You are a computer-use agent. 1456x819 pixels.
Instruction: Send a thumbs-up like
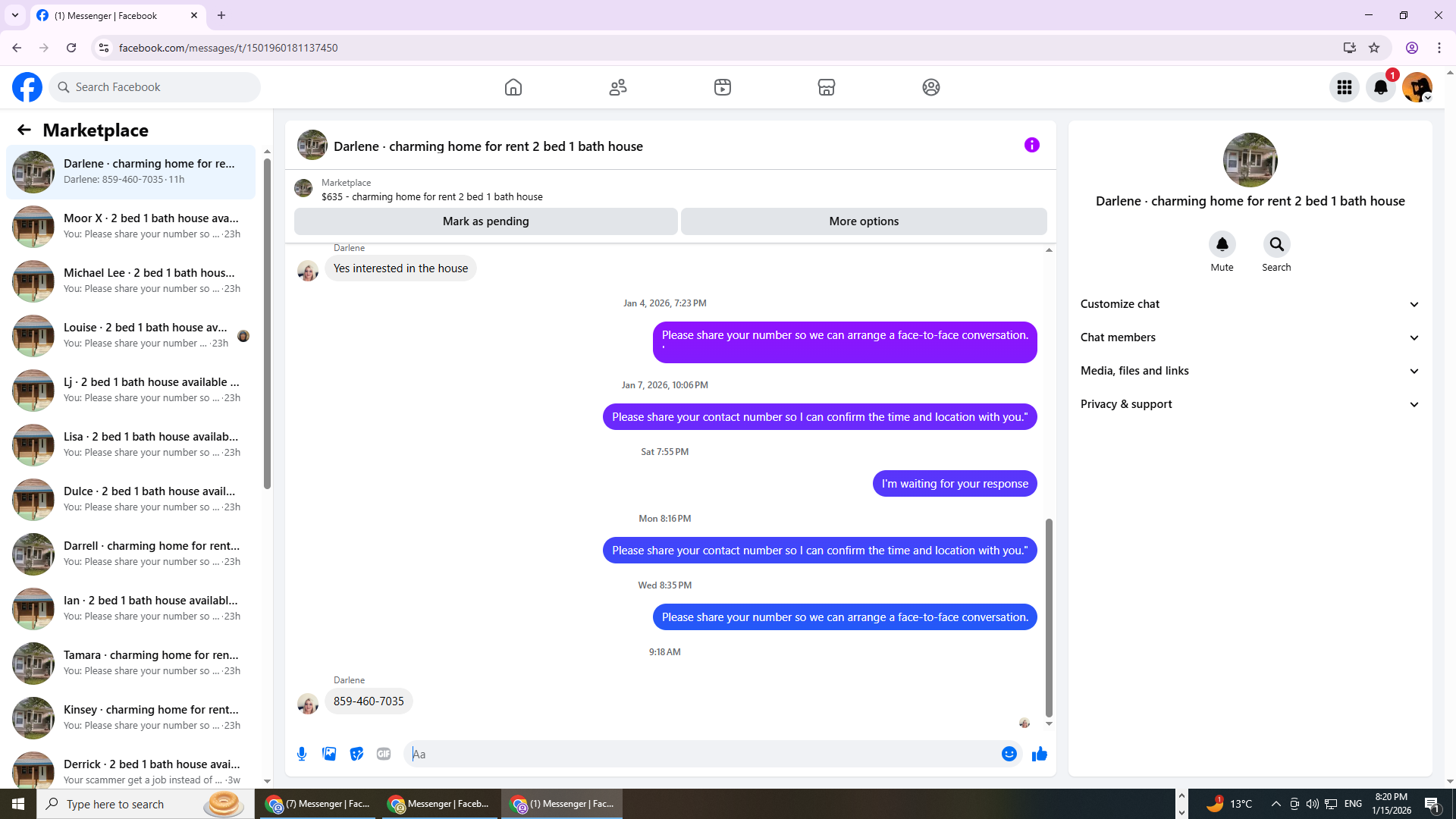click(x=1040, y=754)
